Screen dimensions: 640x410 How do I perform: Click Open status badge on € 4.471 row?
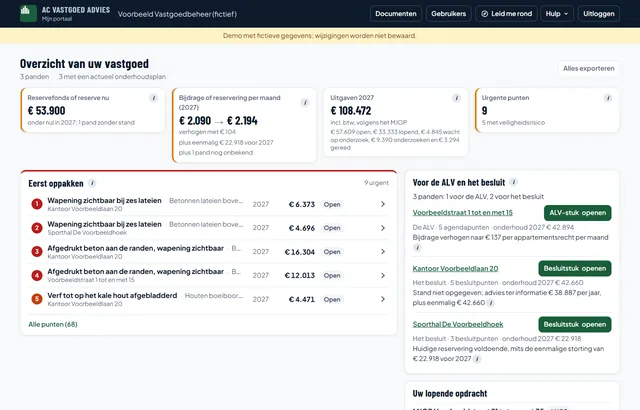[x=332, y=299]
